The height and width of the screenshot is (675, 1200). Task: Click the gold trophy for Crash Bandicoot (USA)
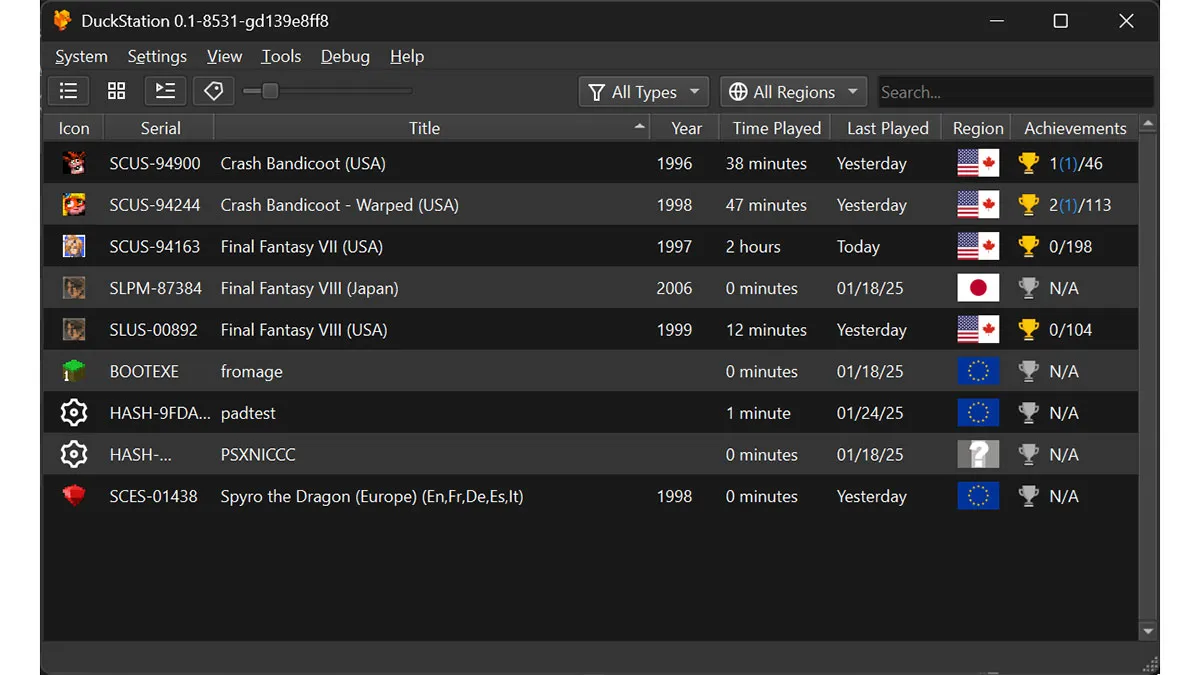pyautogui.click(x=1028, y=163)
